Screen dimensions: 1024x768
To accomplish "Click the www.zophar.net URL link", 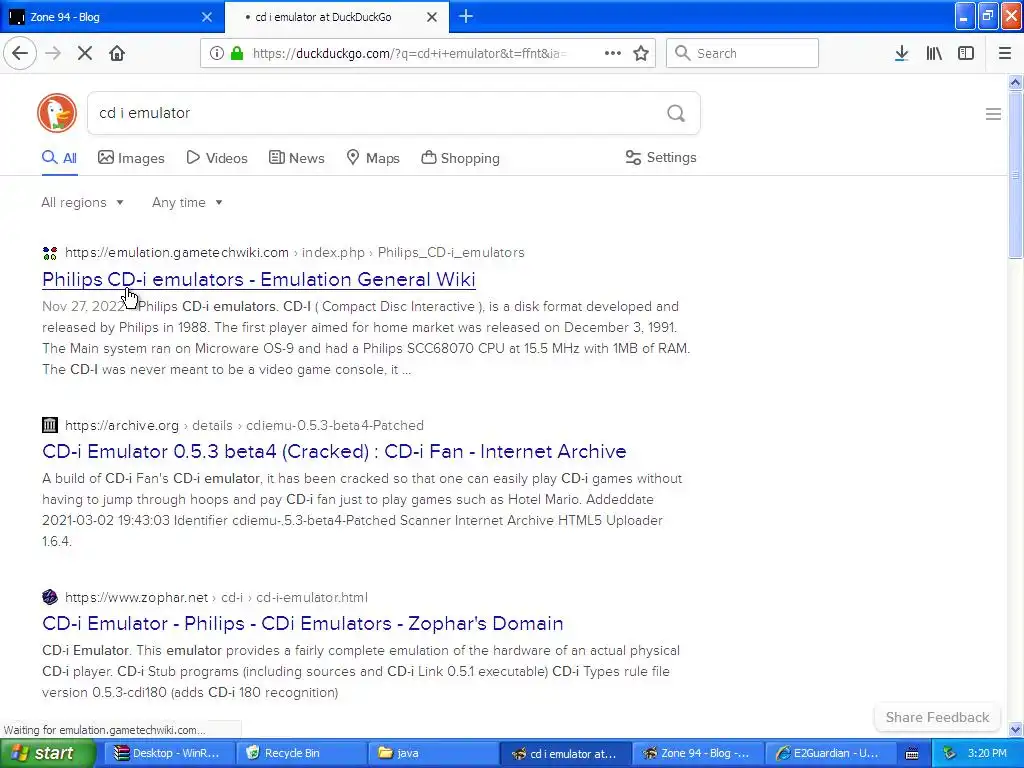I will 136,597.
